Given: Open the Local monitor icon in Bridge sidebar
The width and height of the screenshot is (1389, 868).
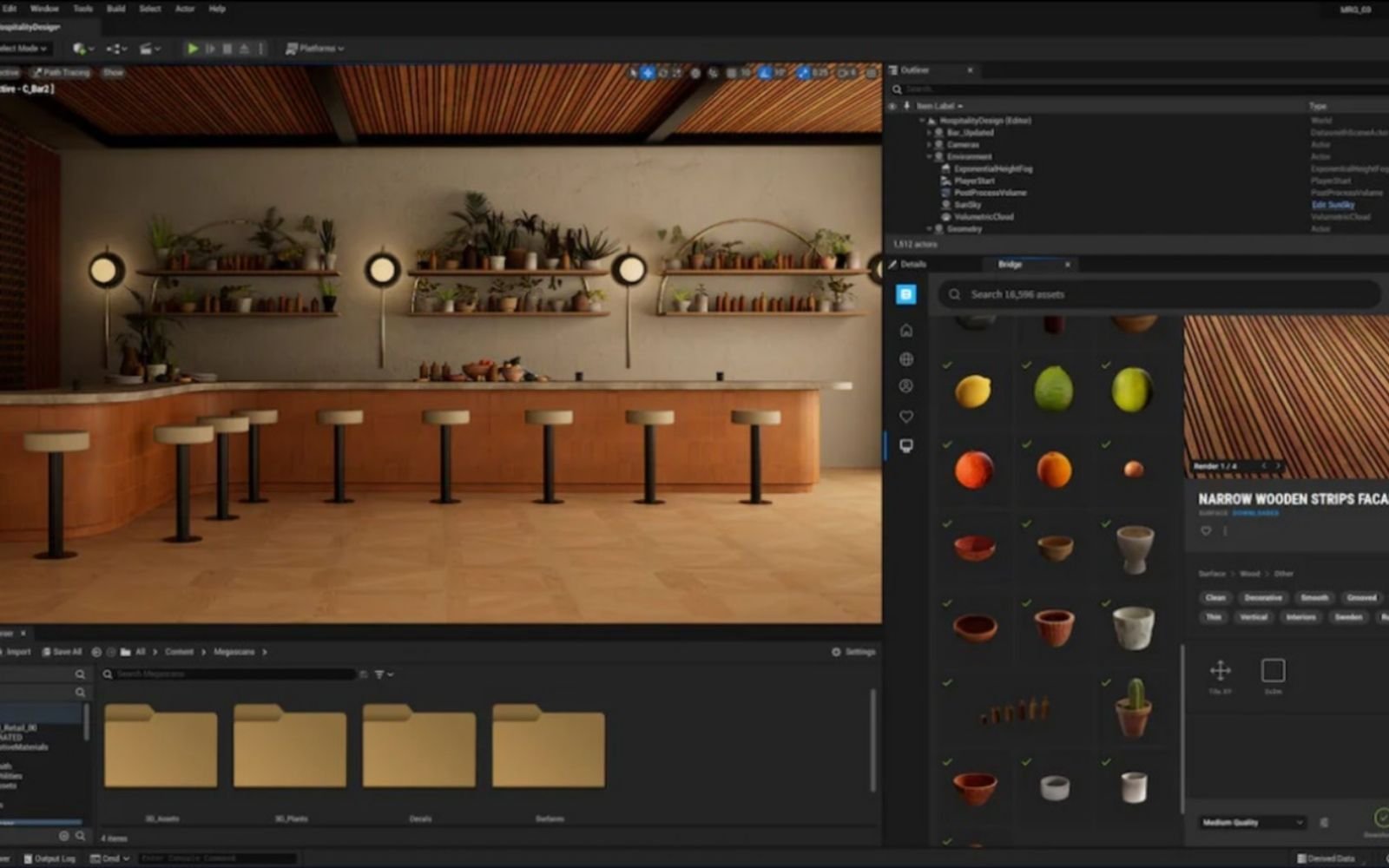Looking at the screenshot, I should pyautogui.click(x=905, y=445).
